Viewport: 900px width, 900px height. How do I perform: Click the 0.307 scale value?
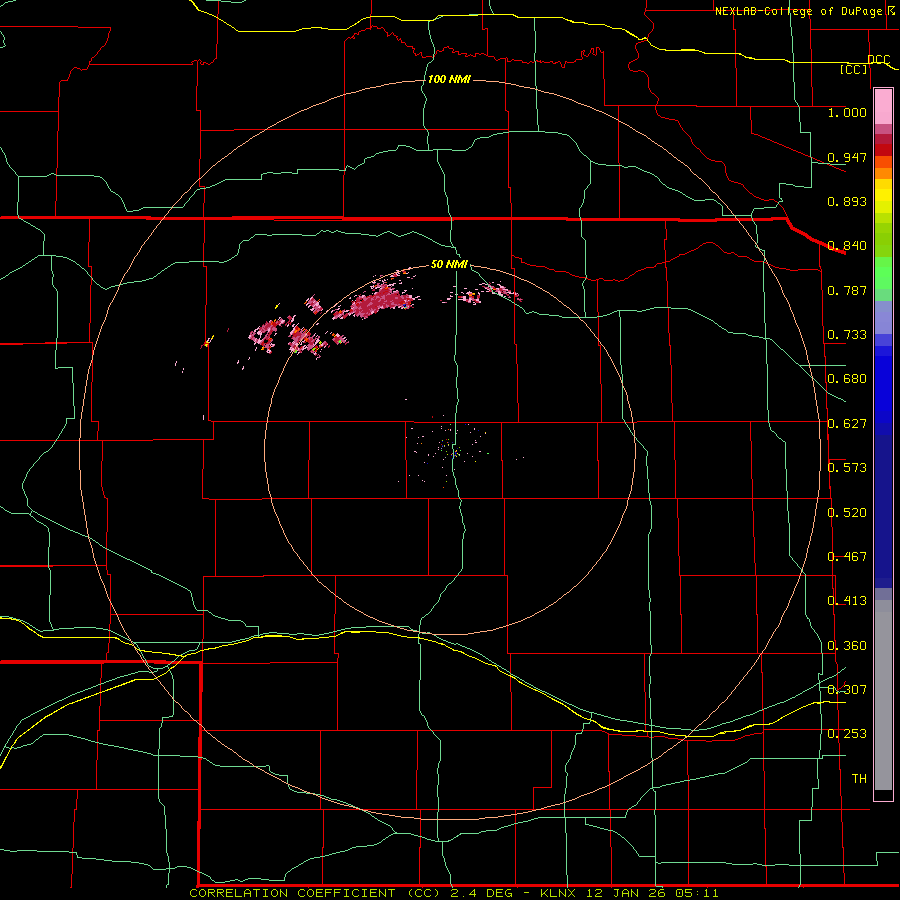pos(847,690)
